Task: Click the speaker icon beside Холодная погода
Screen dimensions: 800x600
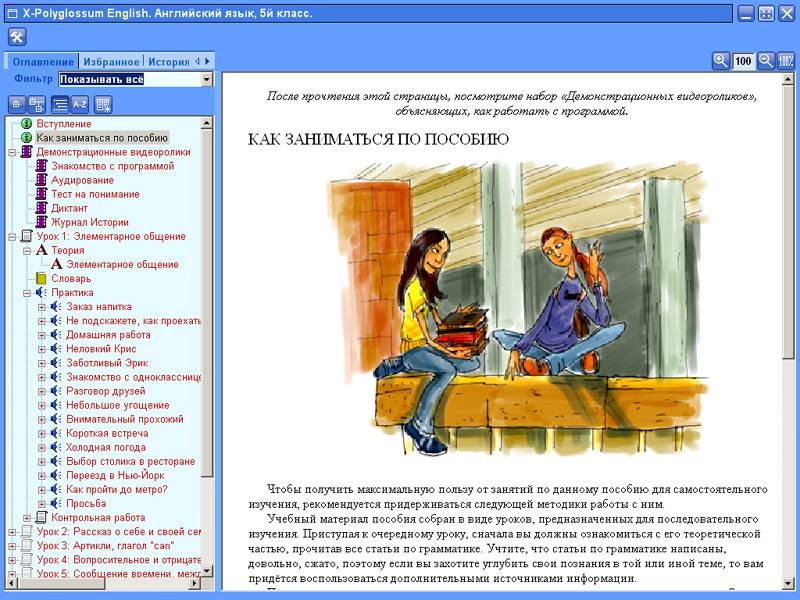Action: [56, 448]
